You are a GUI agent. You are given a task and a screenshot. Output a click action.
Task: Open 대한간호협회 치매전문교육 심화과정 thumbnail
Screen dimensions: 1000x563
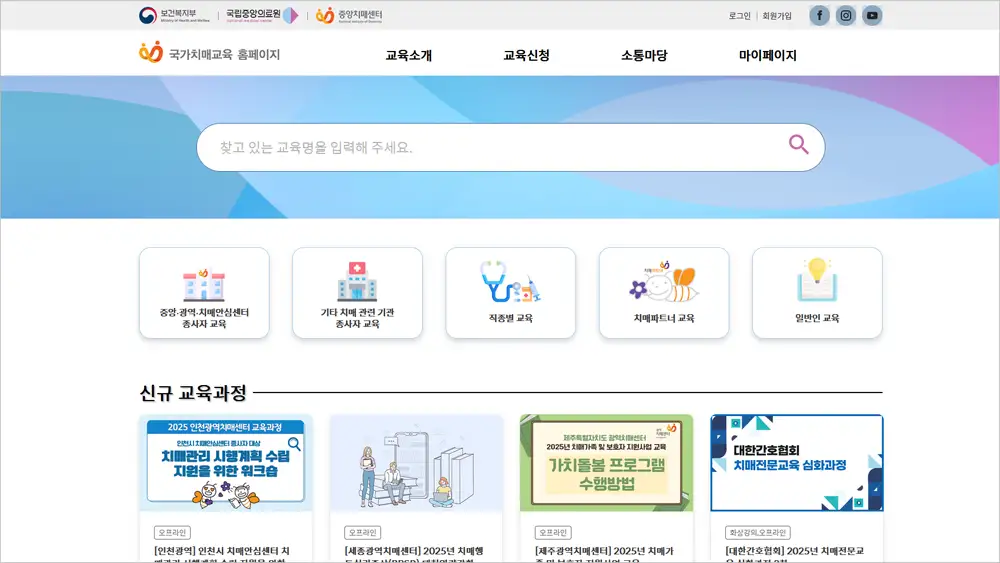[796, 463]
